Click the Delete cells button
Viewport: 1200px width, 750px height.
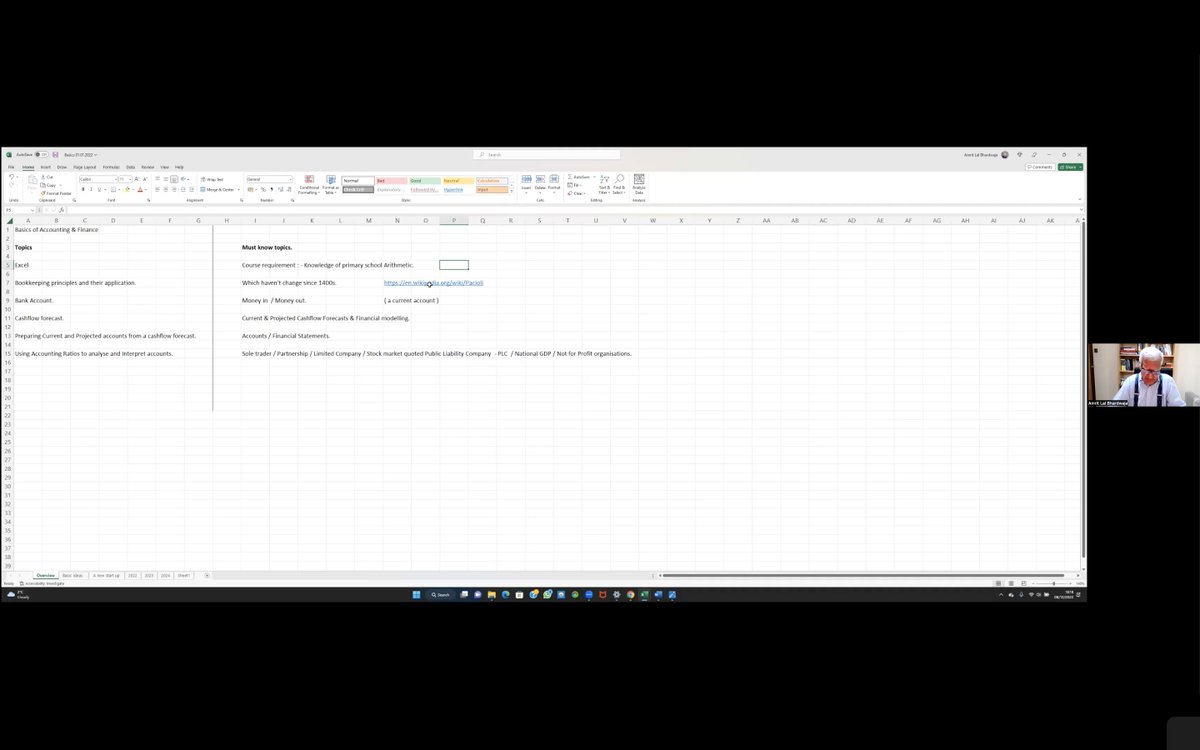[x=540, y=183]
